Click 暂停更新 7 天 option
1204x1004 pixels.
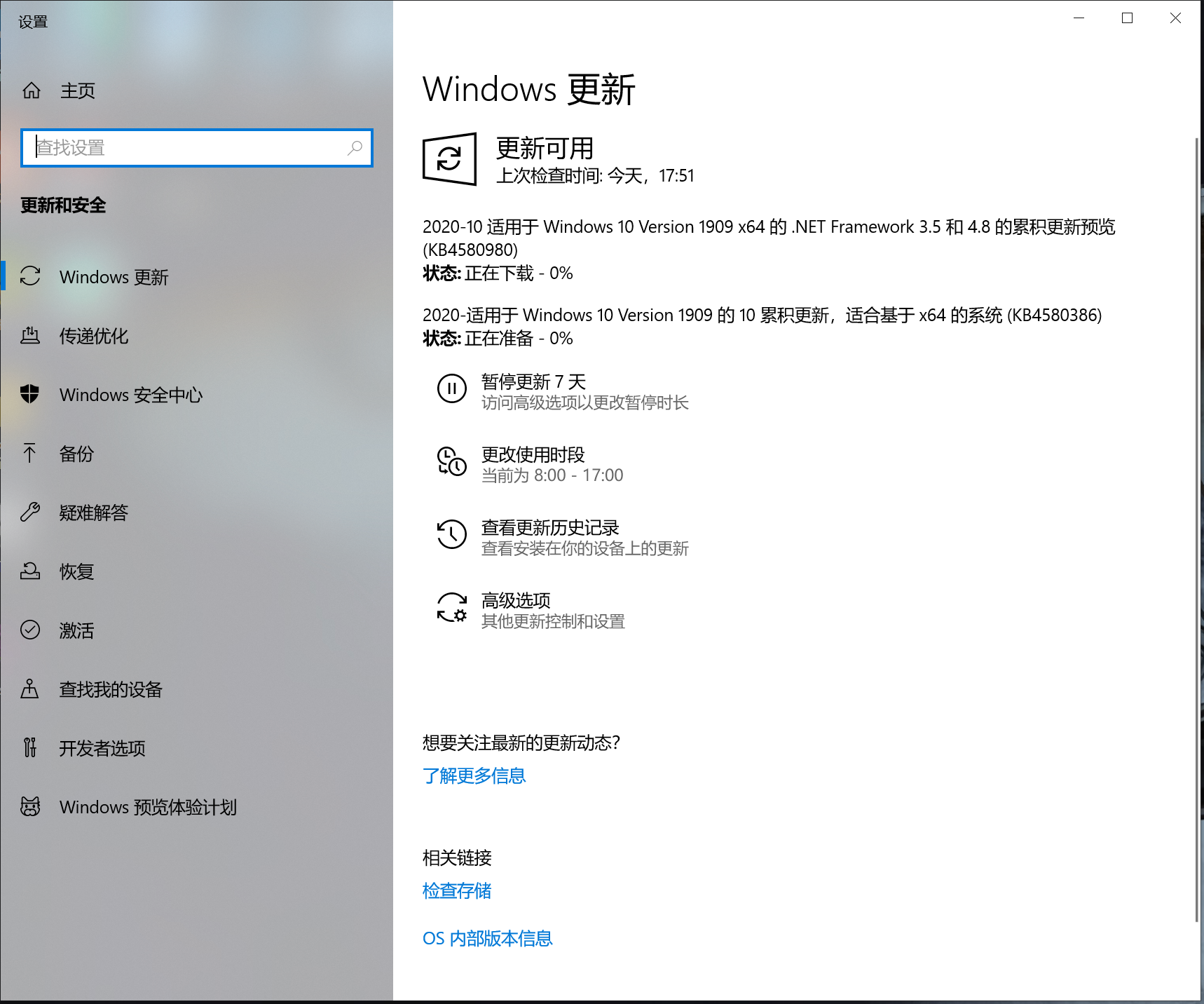coord(533,381)
